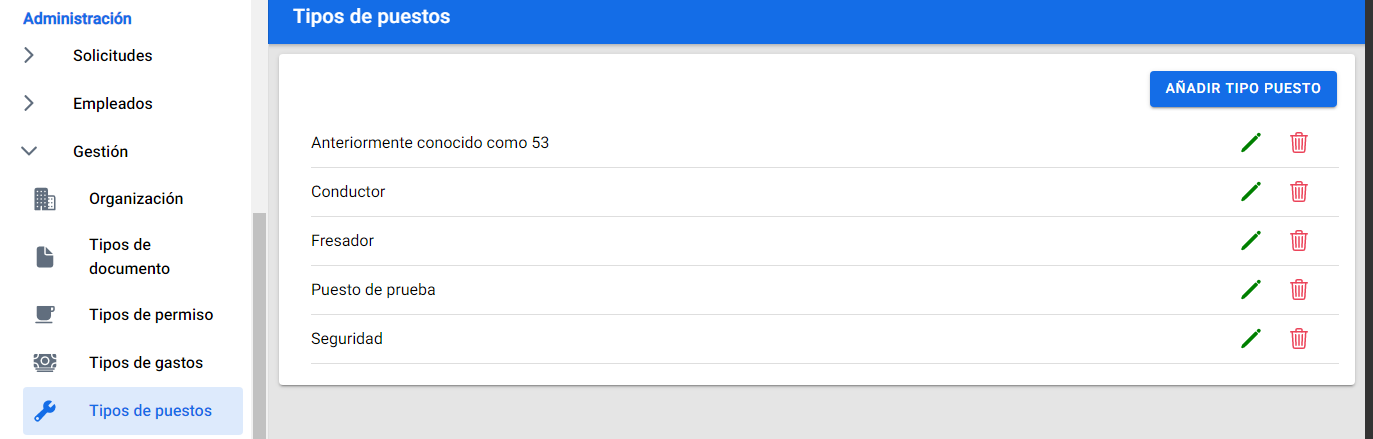Click pencil icon for Fresador row
The width and height of the screenshot is (1373, 439).
(x=1250, y=241)
